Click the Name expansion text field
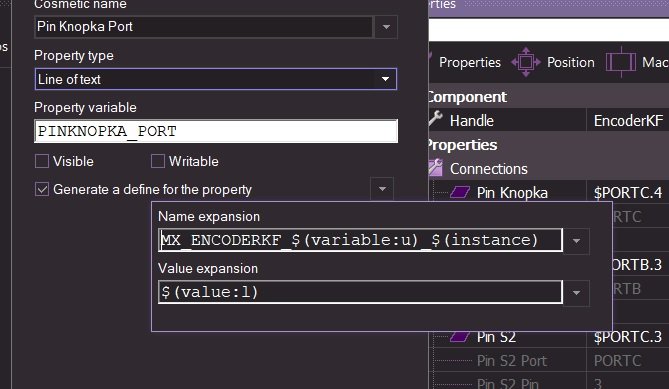The height and width of the screenshot is (389, 669). [x=361, y=240]
